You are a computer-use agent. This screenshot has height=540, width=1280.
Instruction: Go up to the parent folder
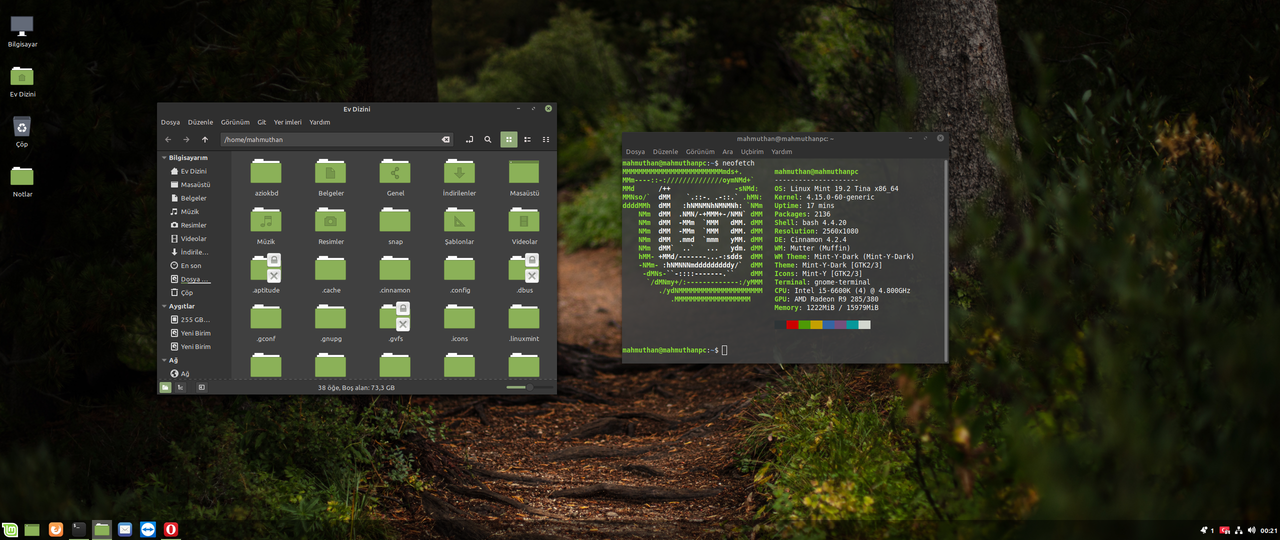tap(205, 140)
